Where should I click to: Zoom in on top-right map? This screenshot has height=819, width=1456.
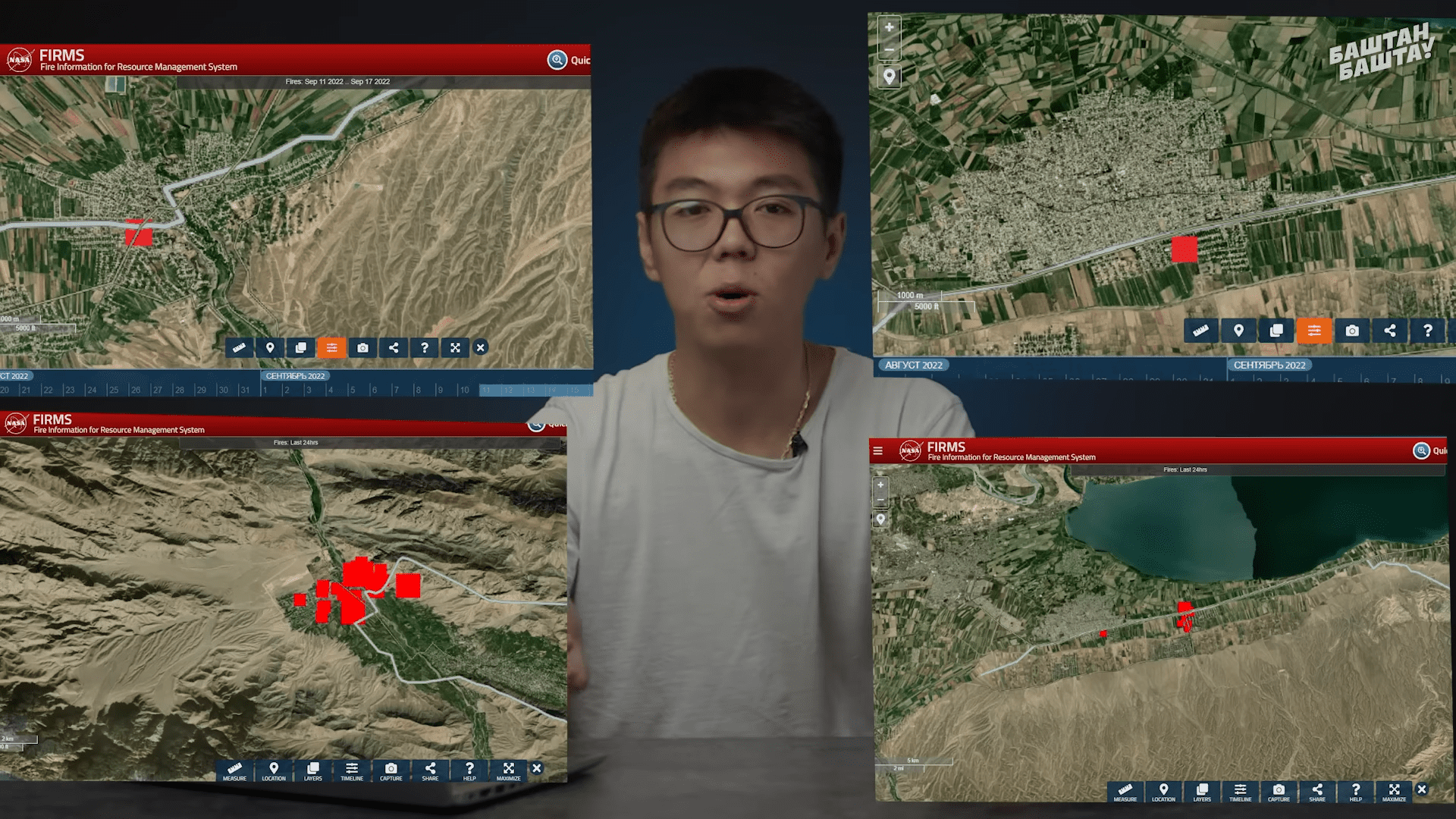pos(889,27)
